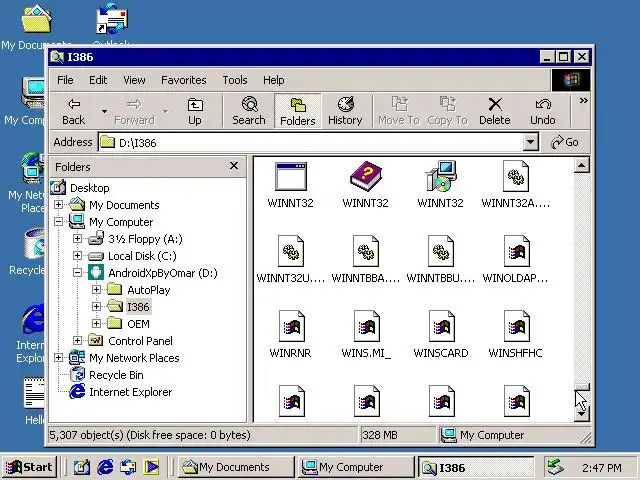Open the Back history dropdown arrow
640x480 pixels.
tap(104, 111)
